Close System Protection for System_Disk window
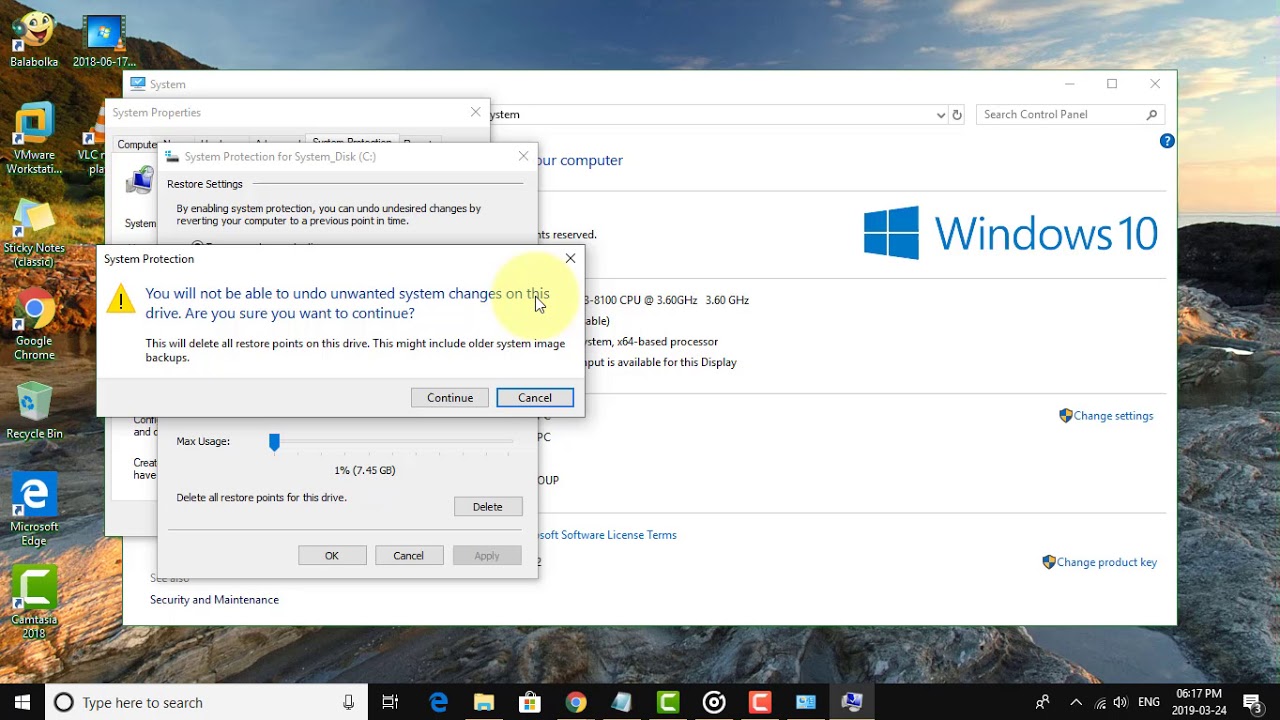1280x720 pixels. [x=523, y=156]
